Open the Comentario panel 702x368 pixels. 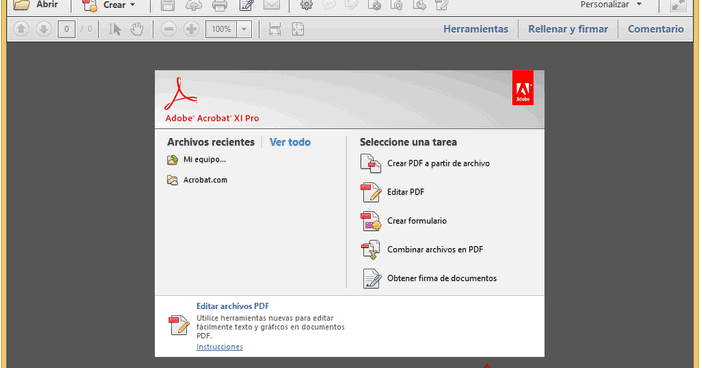[655, 29]
